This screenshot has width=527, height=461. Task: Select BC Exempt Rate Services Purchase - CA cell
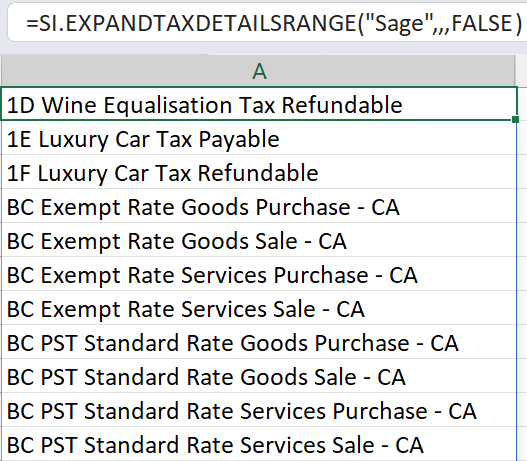pyautogui.click(x=258, y=274)
